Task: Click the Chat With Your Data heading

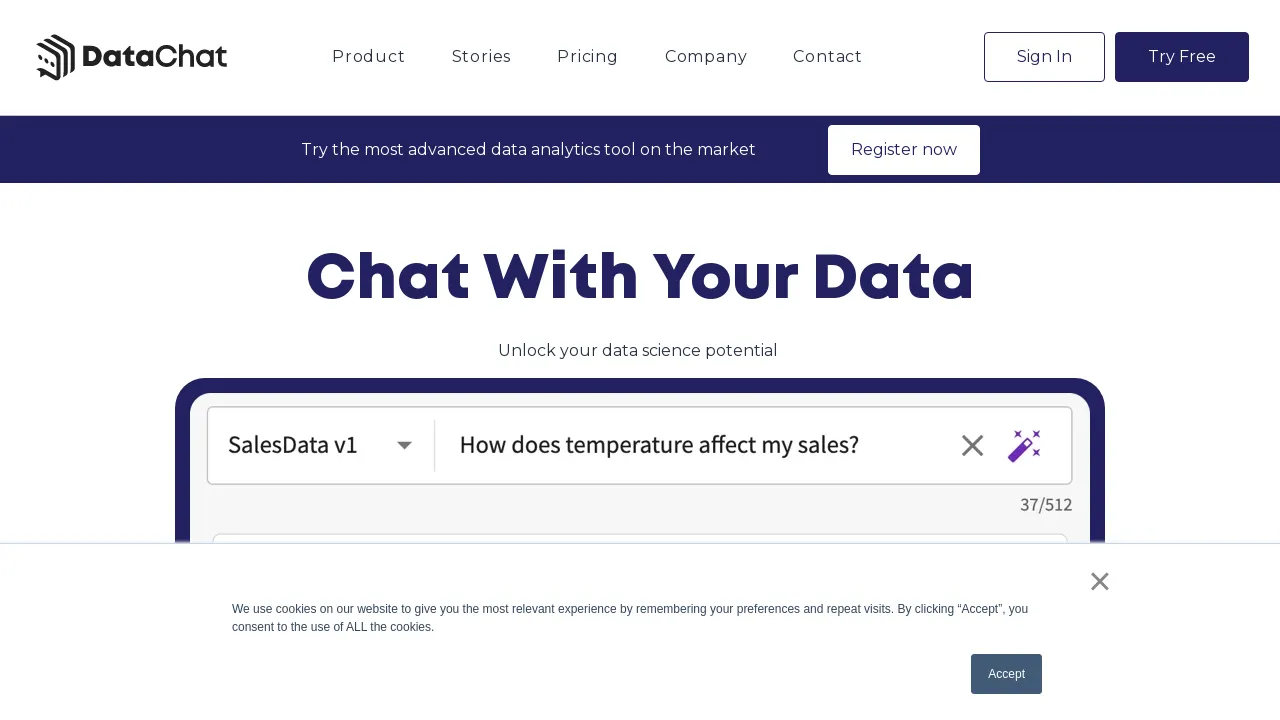Action: (x=640, y=276)
